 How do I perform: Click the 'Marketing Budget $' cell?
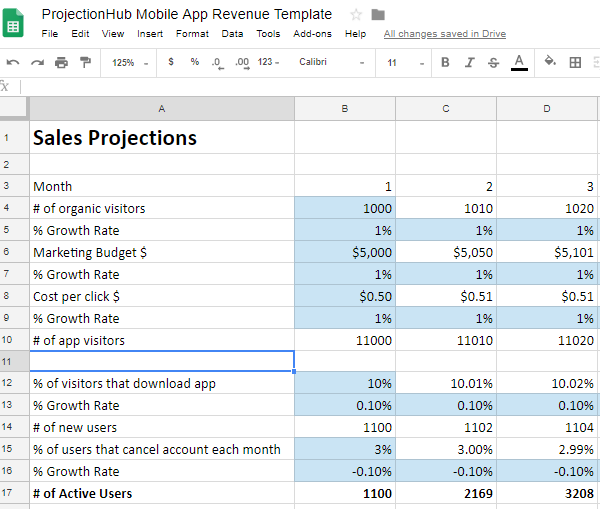162,252
